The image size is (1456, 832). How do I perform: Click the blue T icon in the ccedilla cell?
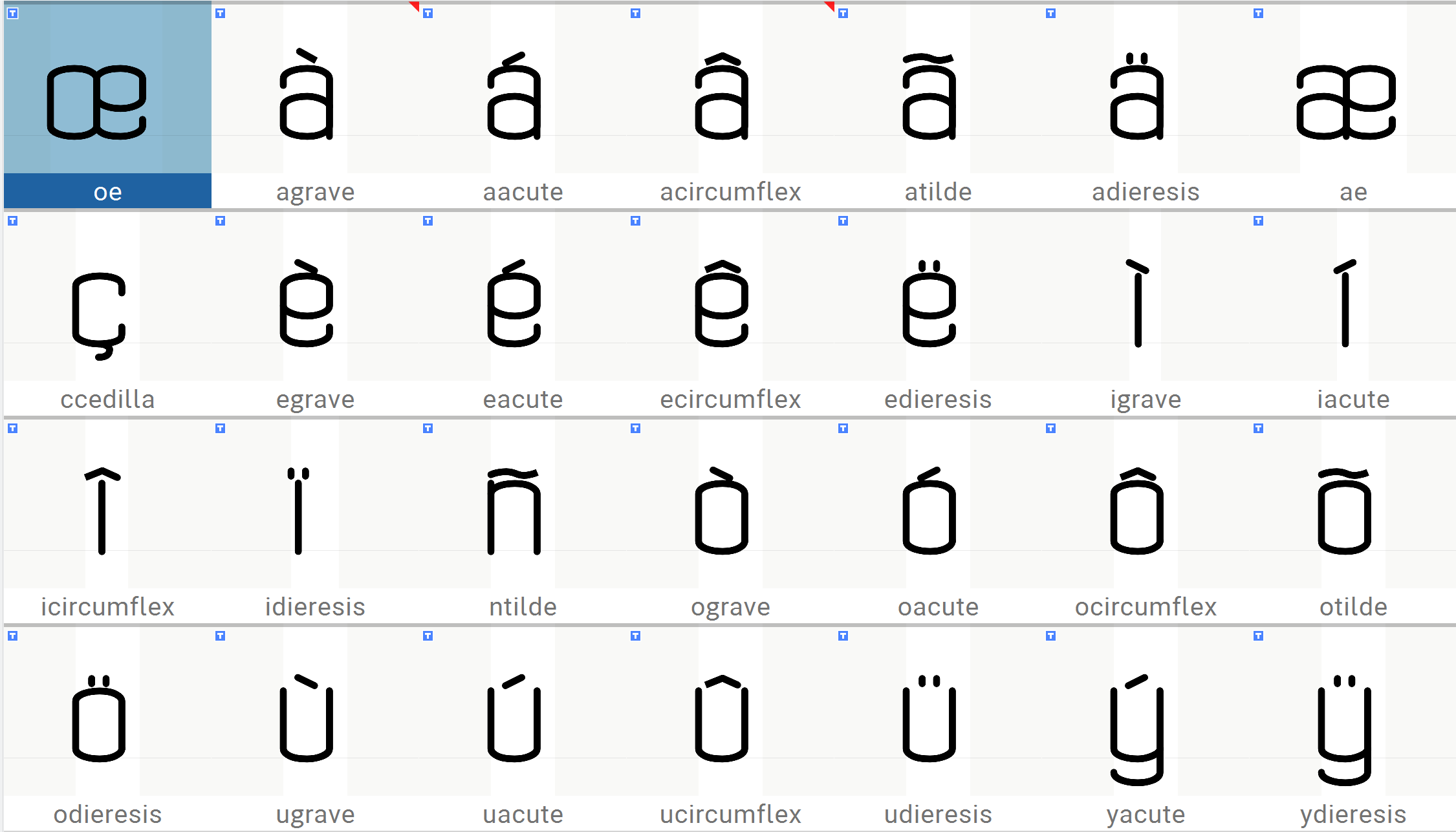[x=13, y=221]
